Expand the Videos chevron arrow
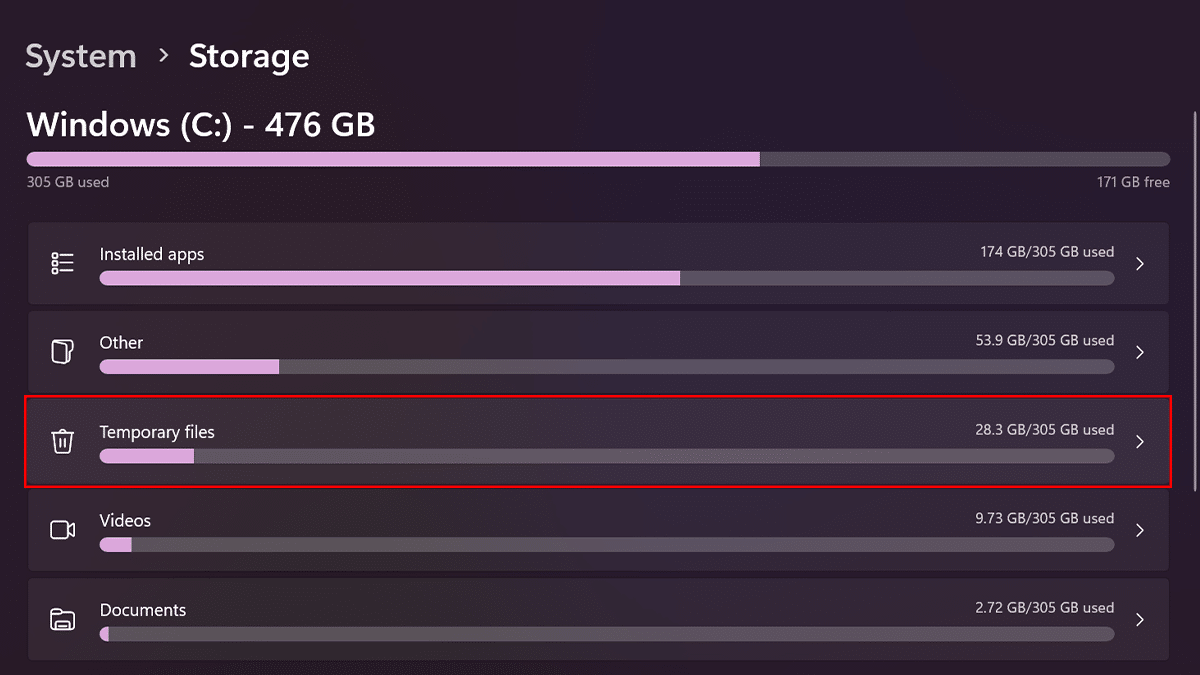 [x=1139, y=531]
